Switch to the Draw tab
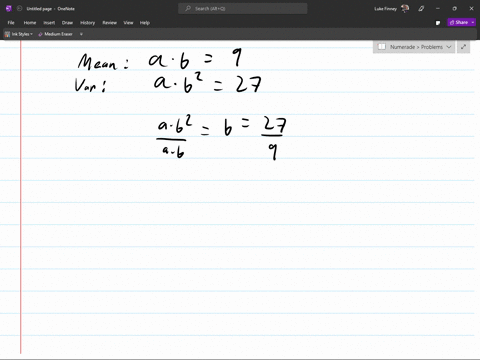The height and width of the screenshot is (360, 480). pyautogui.click(x=67, y=23)
